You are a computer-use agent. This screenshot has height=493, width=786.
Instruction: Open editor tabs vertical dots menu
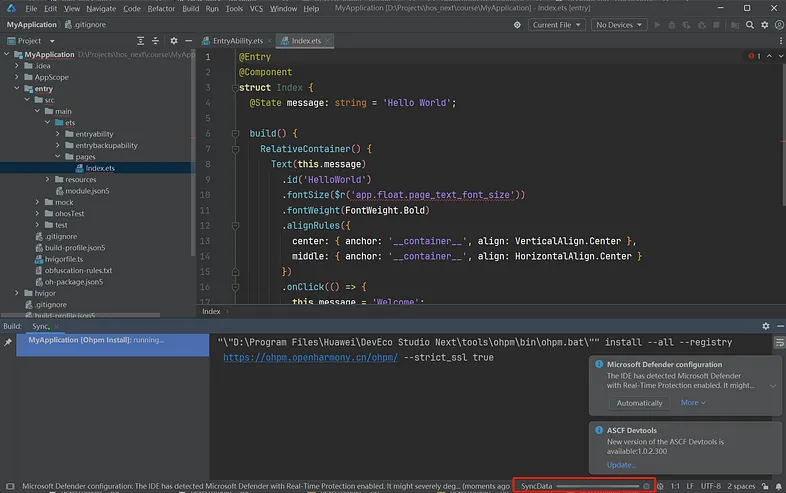click(x=780, y=41)
